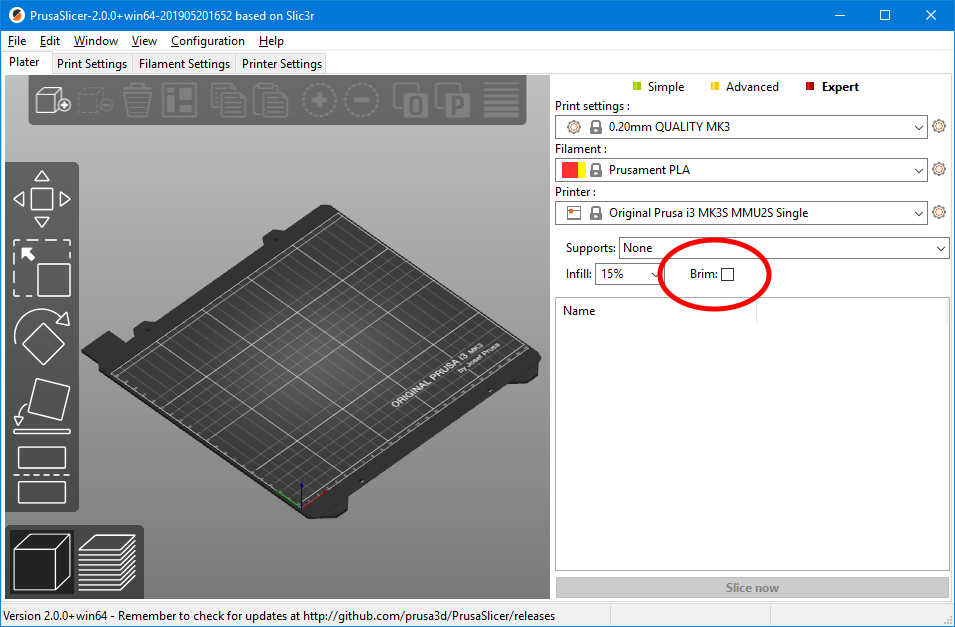Click the Delete object cube icon
The height and width of the screenshot is (627, 955).
pos(95,100)
